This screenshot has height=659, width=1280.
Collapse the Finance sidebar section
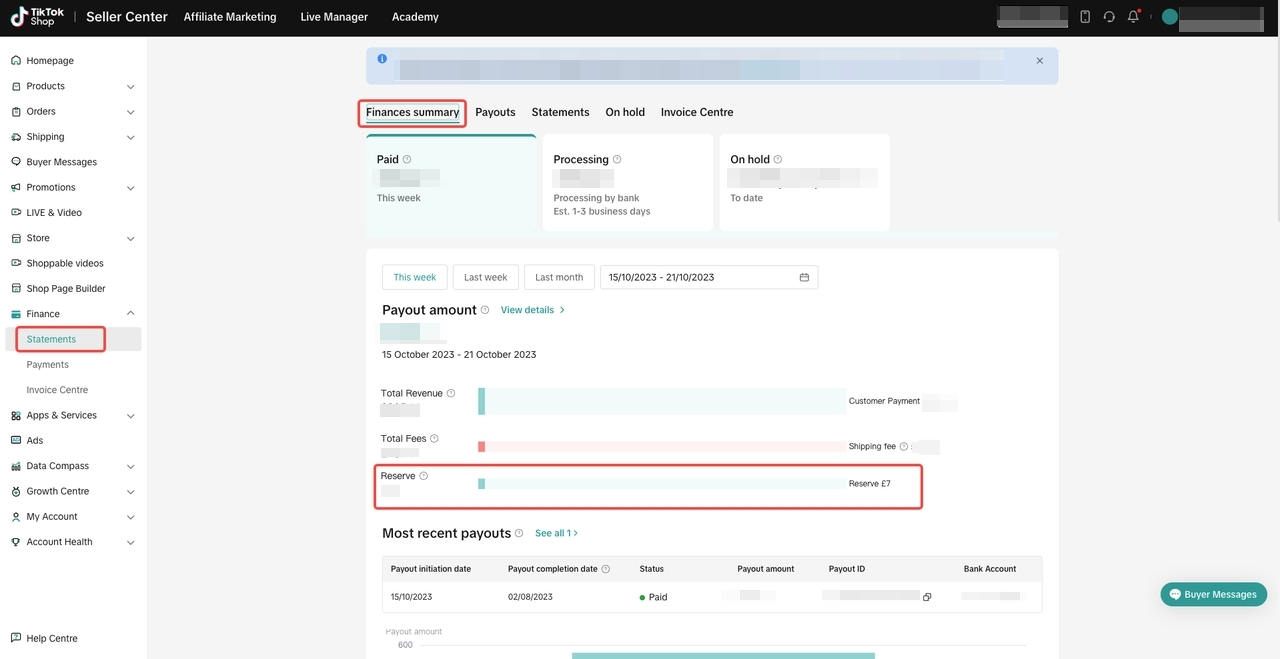[130, 314]
